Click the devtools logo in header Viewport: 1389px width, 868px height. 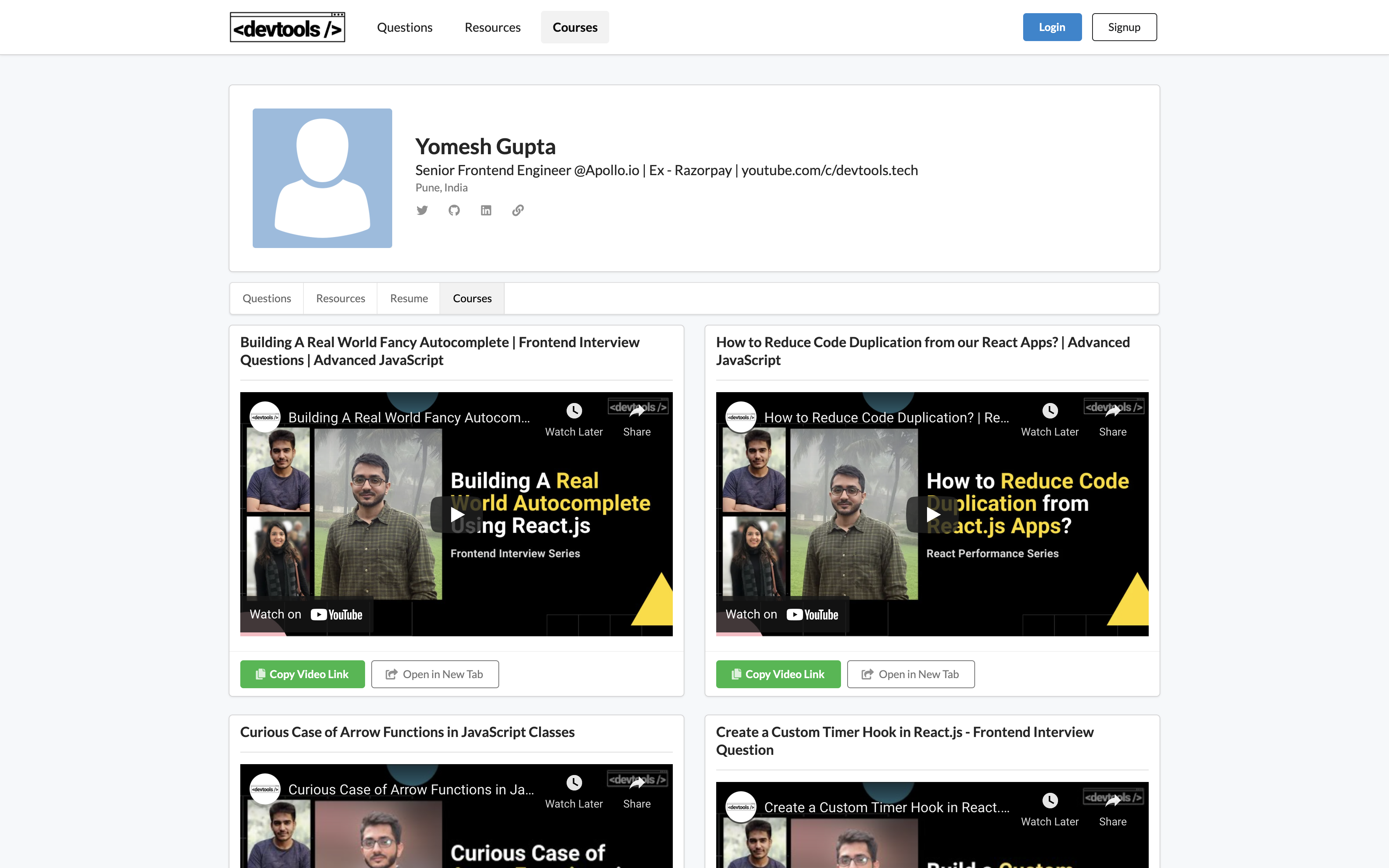(287, 28)
